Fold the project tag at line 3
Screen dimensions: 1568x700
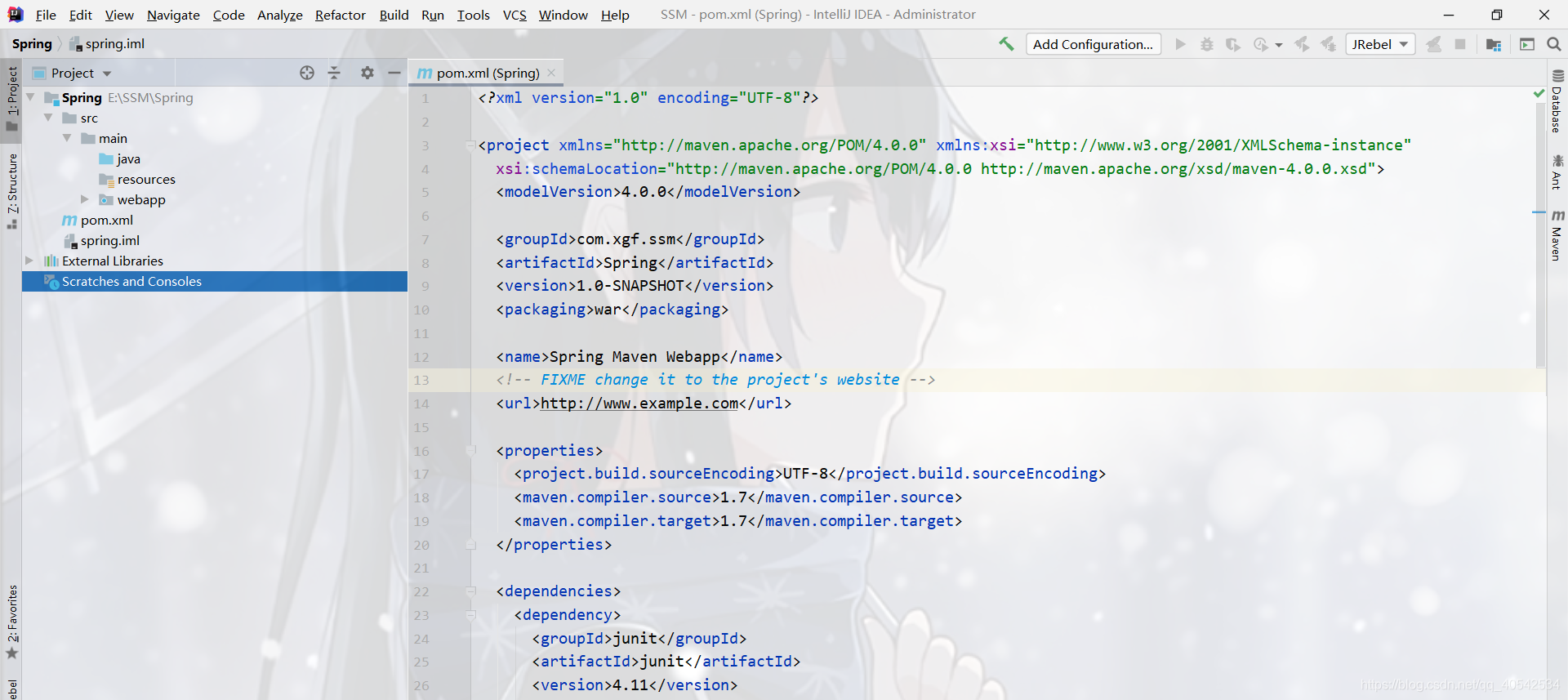click(470, 145)
